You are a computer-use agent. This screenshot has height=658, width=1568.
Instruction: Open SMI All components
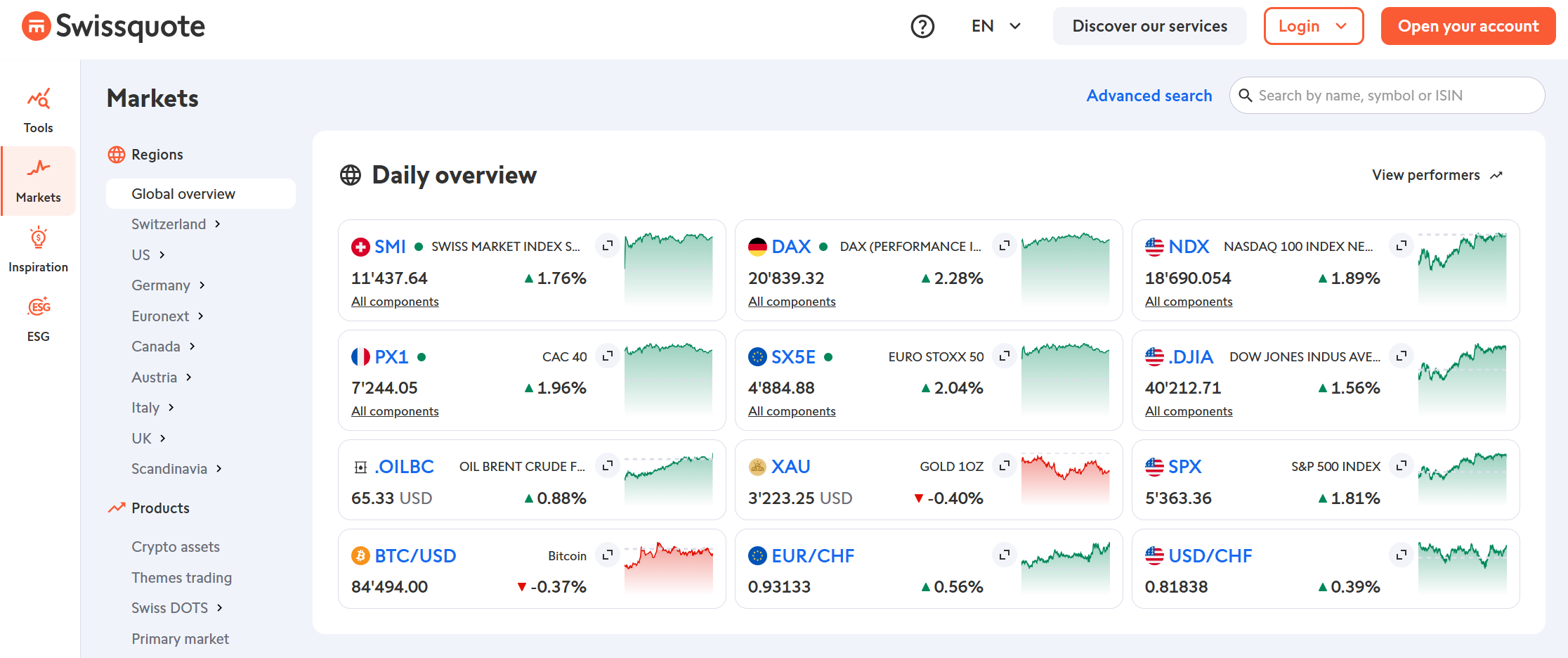395,302
